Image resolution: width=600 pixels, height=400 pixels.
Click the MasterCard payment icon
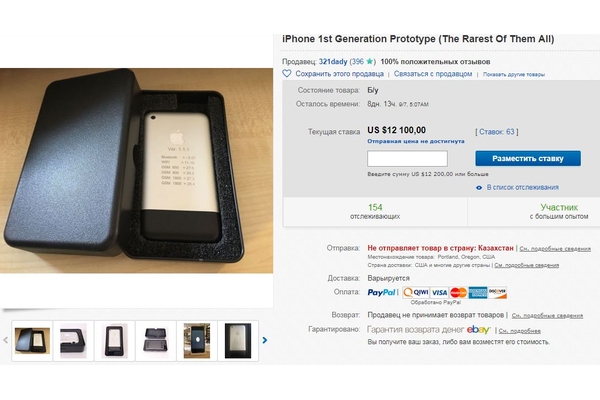(x=458, y=293)
